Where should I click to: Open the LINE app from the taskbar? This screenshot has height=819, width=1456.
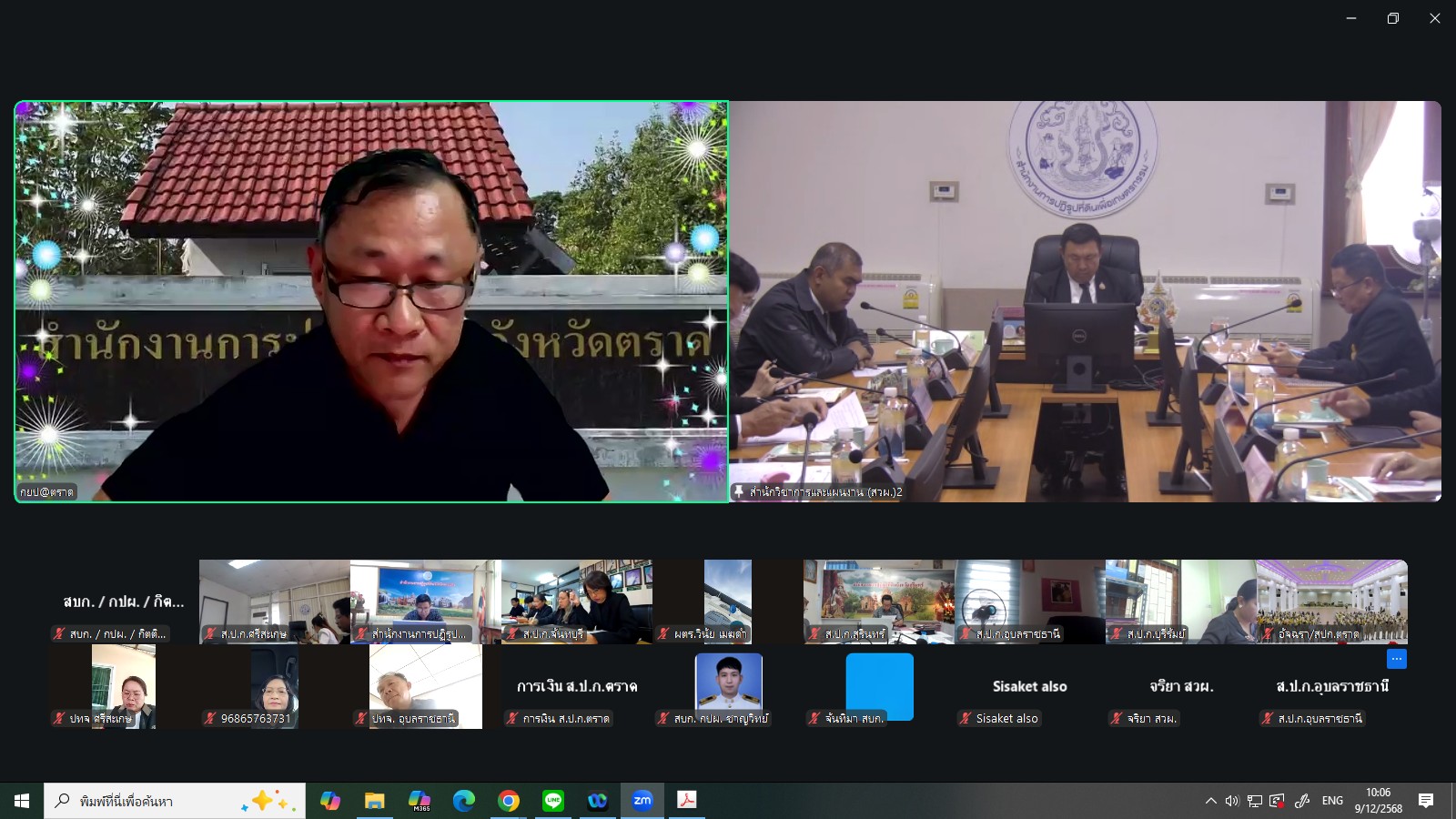553,801
